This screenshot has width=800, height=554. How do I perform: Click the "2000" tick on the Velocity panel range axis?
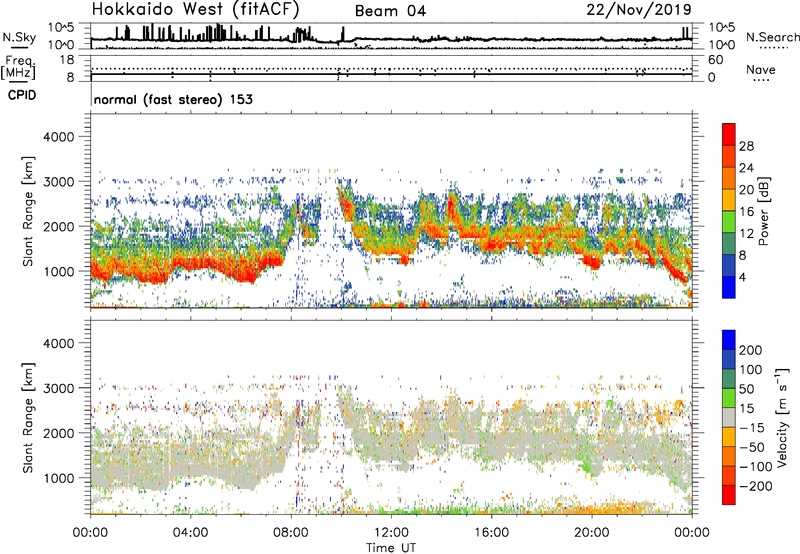58,433
